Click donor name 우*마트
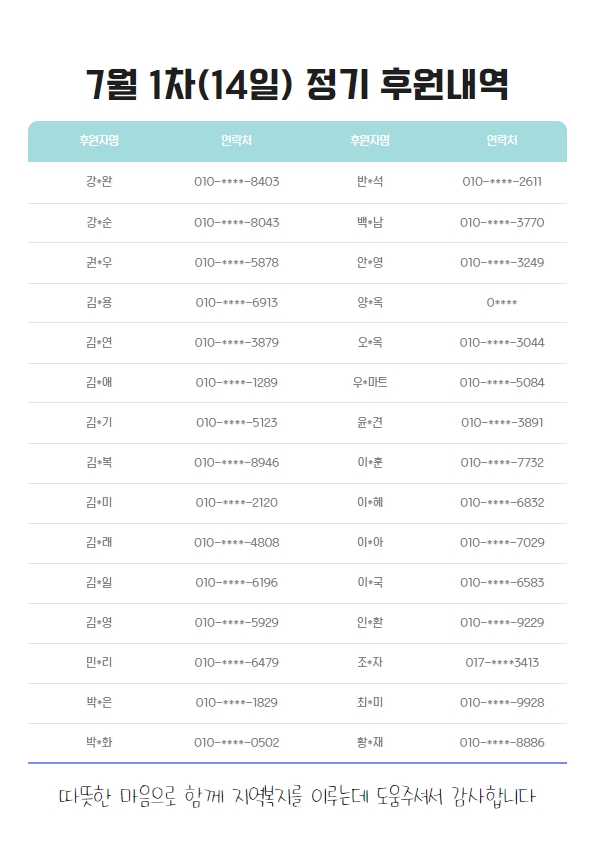595x842 pixels. [x=370, y=382]
